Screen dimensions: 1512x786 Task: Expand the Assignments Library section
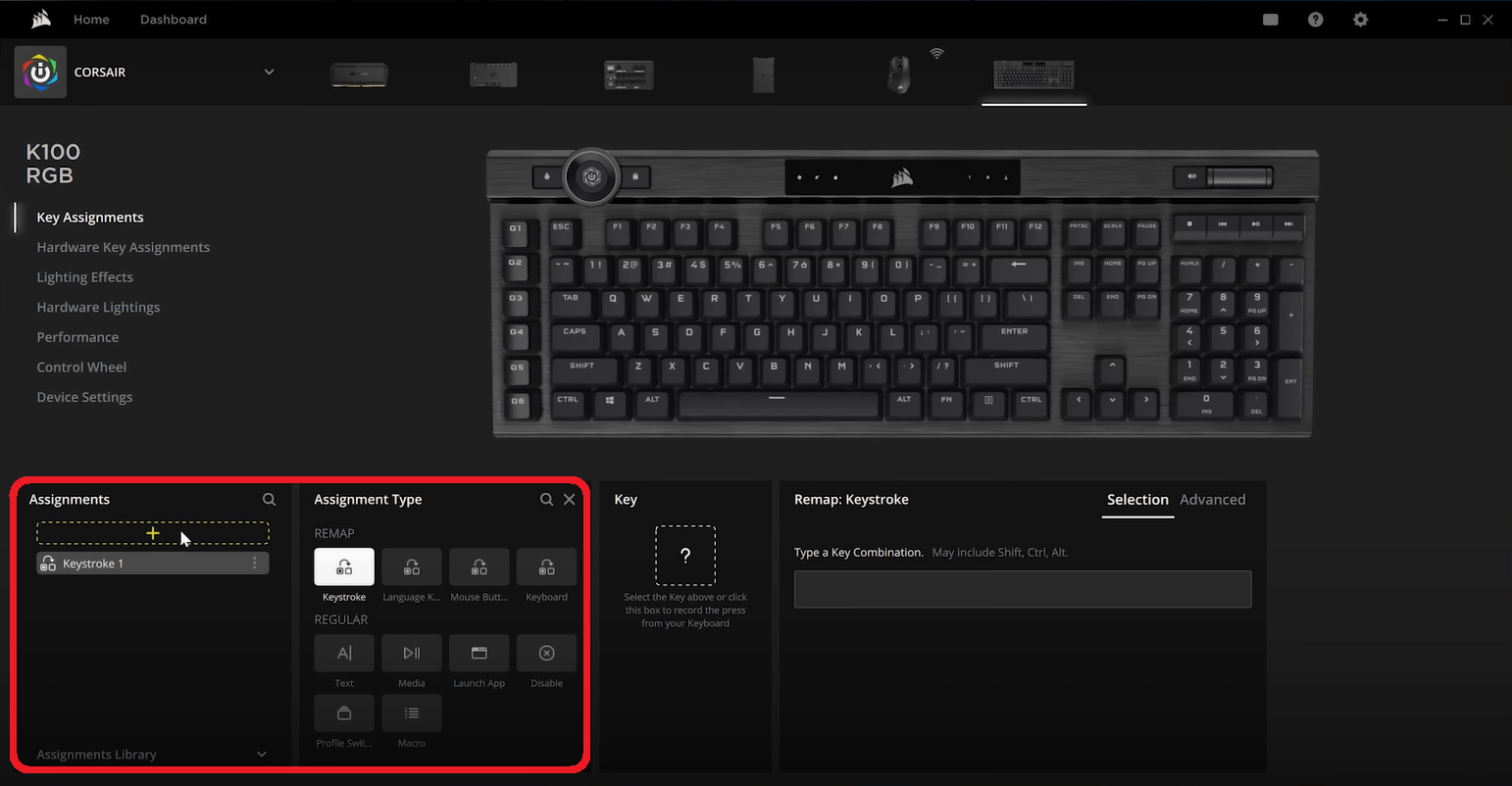click(x=261, y=754)
